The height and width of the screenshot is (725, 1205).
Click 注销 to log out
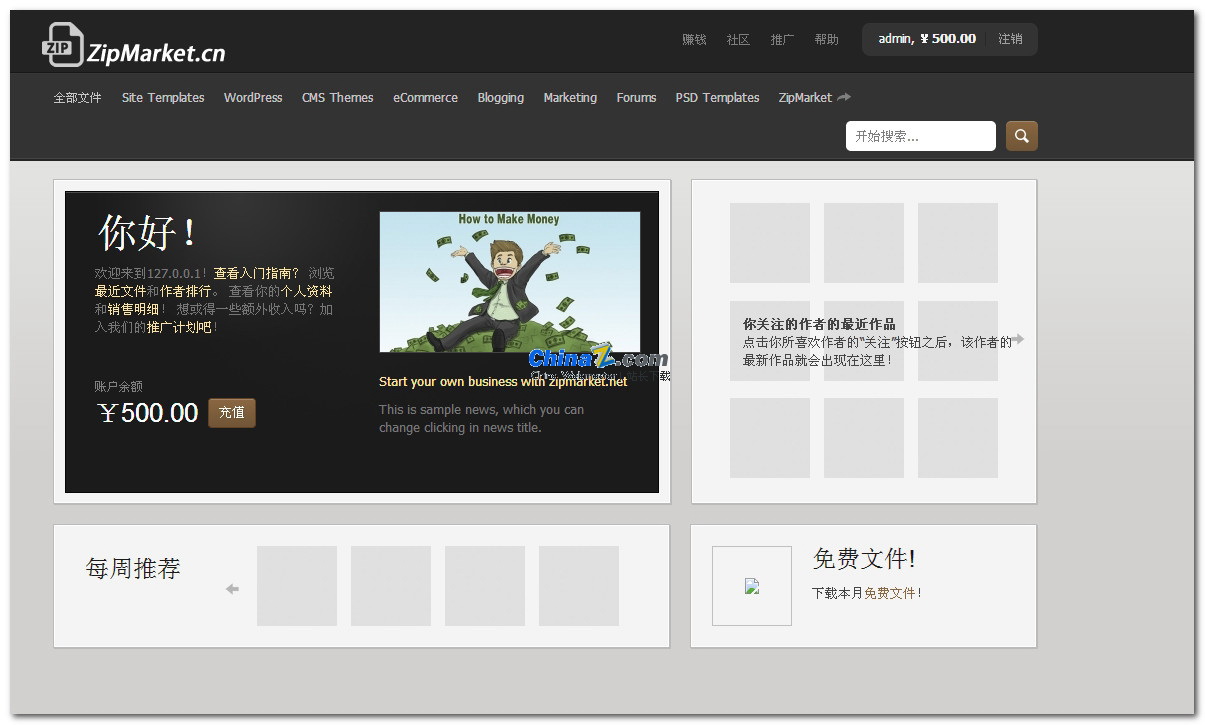1012,38
